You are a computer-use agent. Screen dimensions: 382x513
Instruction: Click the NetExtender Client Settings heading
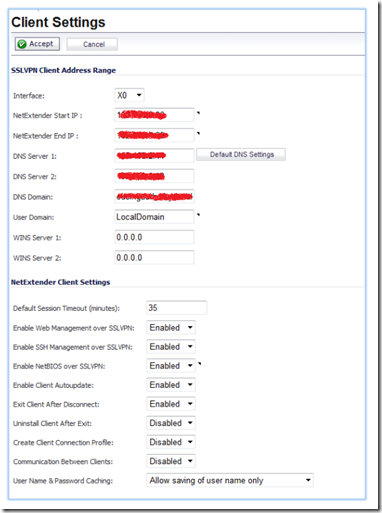click(x=60, y=282)
